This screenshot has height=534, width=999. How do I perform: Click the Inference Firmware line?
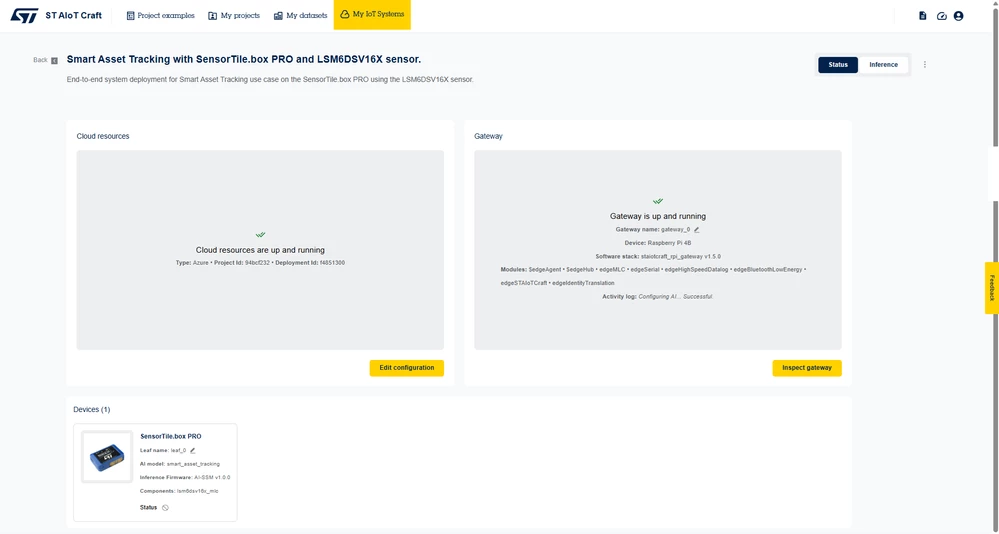(x=185, y=477)
